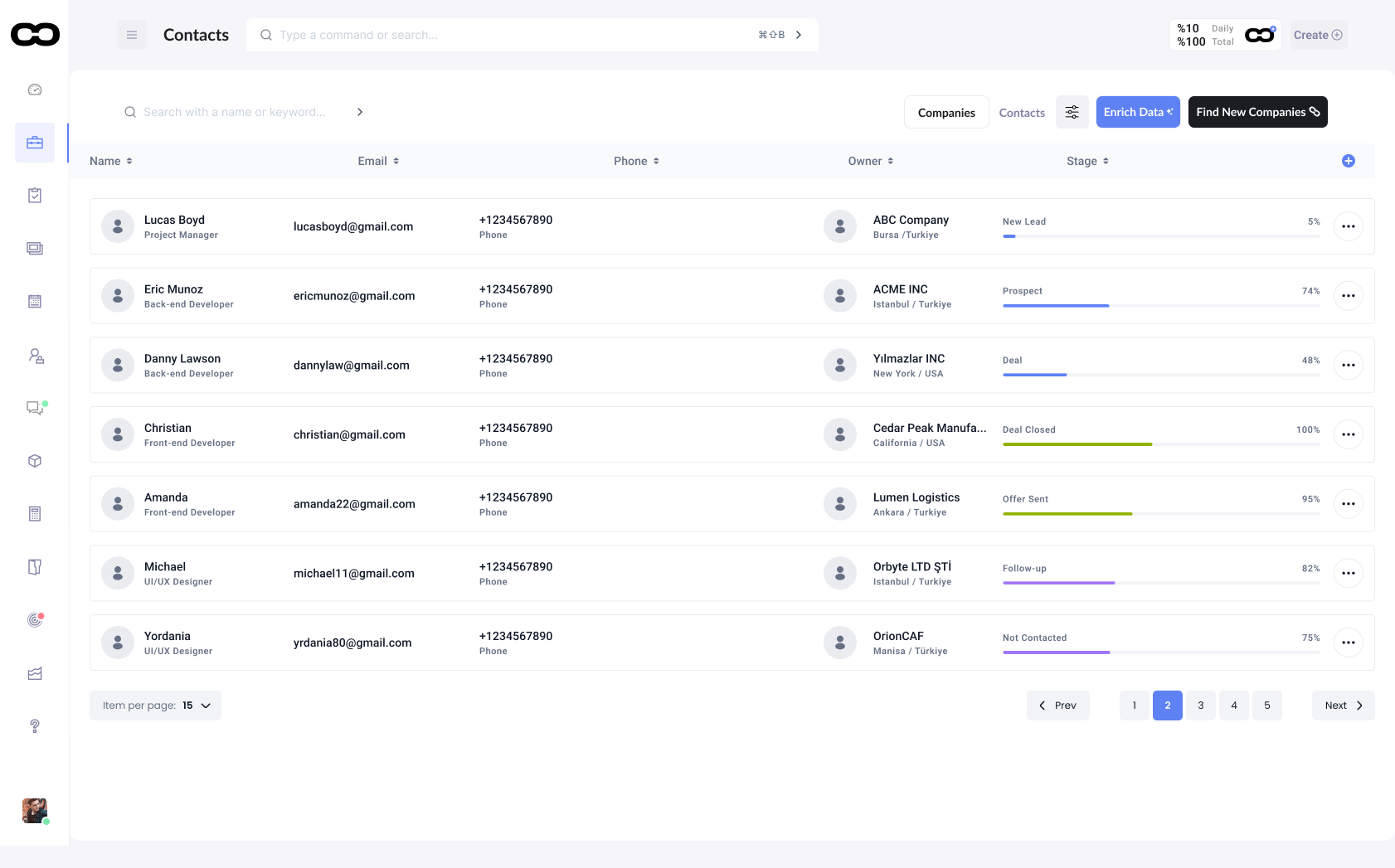Sort by the Phone column header
This screenshot has width=1395, height=868.
(x=636, y=161)
